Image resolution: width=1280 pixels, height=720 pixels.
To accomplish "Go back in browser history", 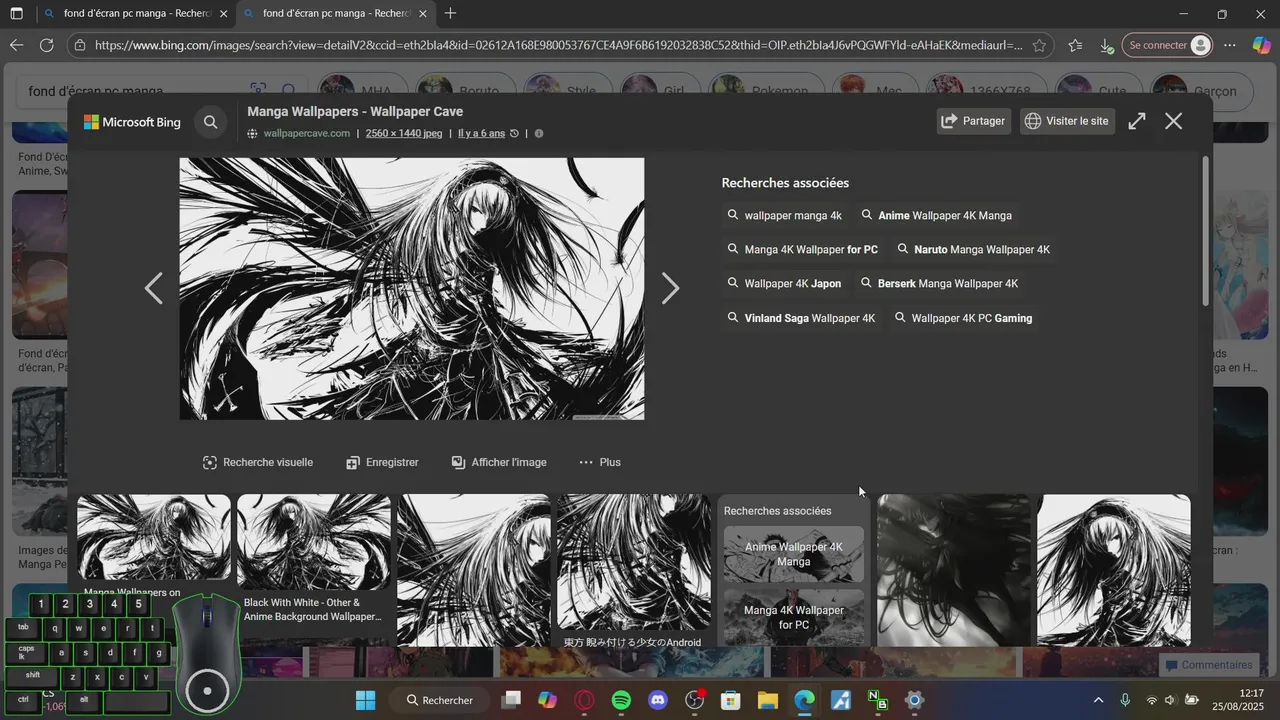I will tap(16, 45).
